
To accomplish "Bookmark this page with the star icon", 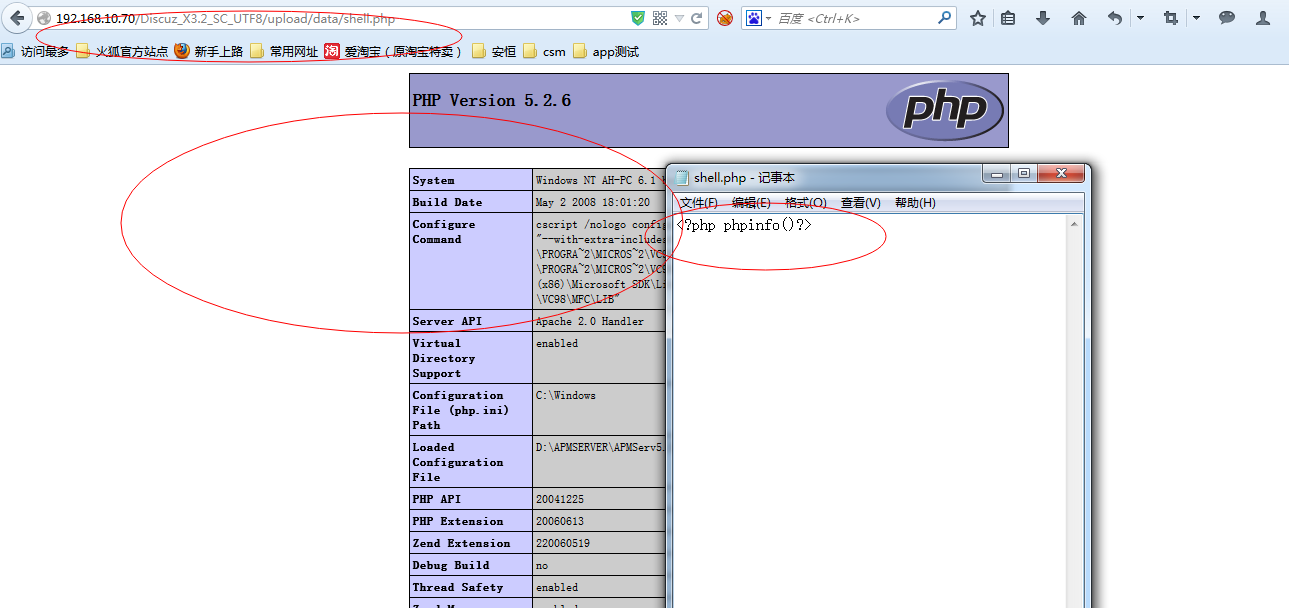I will pyautogui.click(x=978, y=18).
